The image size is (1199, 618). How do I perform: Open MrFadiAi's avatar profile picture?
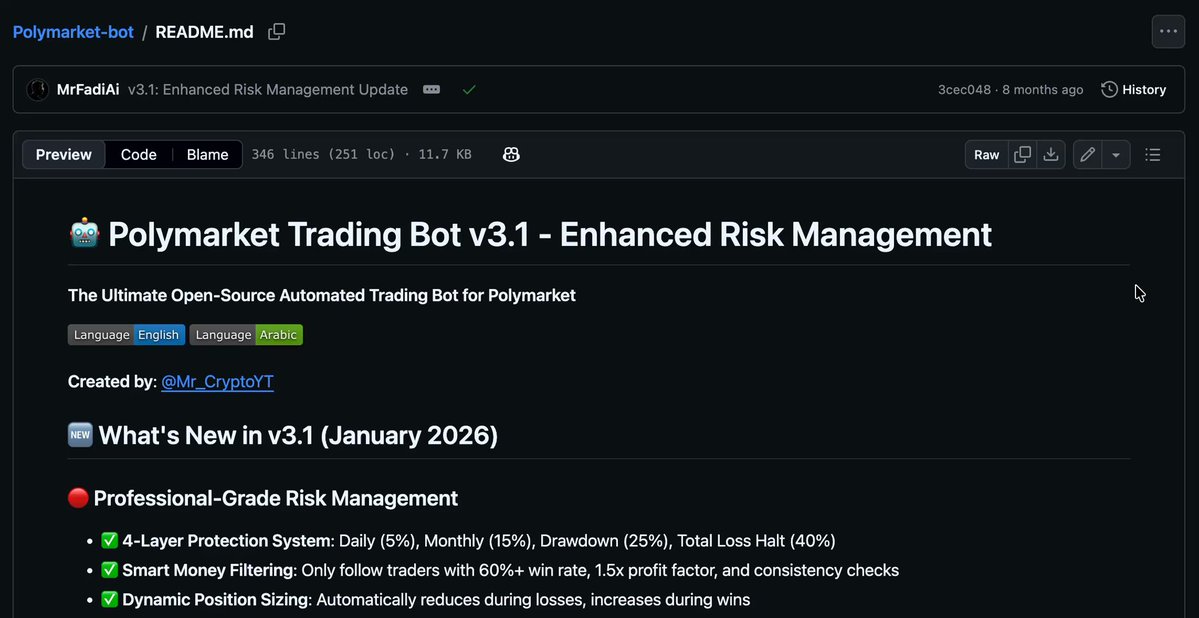pyautogui.click(x=37, y=89)
